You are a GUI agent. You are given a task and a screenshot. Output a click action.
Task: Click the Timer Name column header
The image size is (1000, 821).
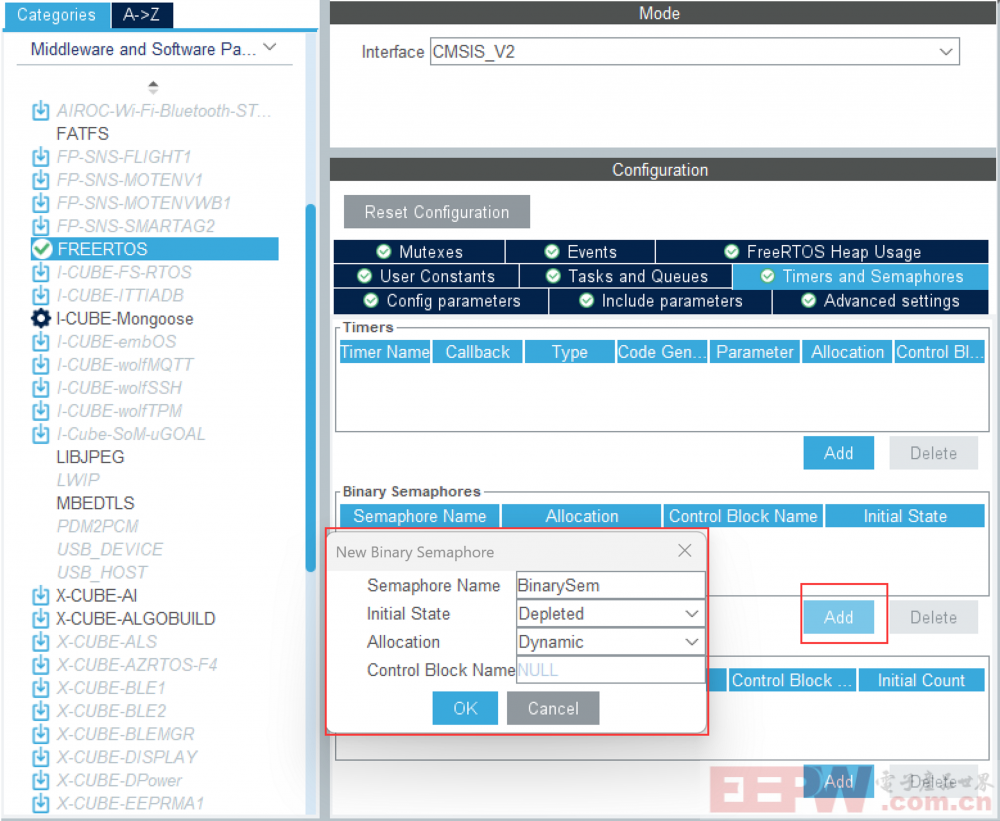pos(385,351)
